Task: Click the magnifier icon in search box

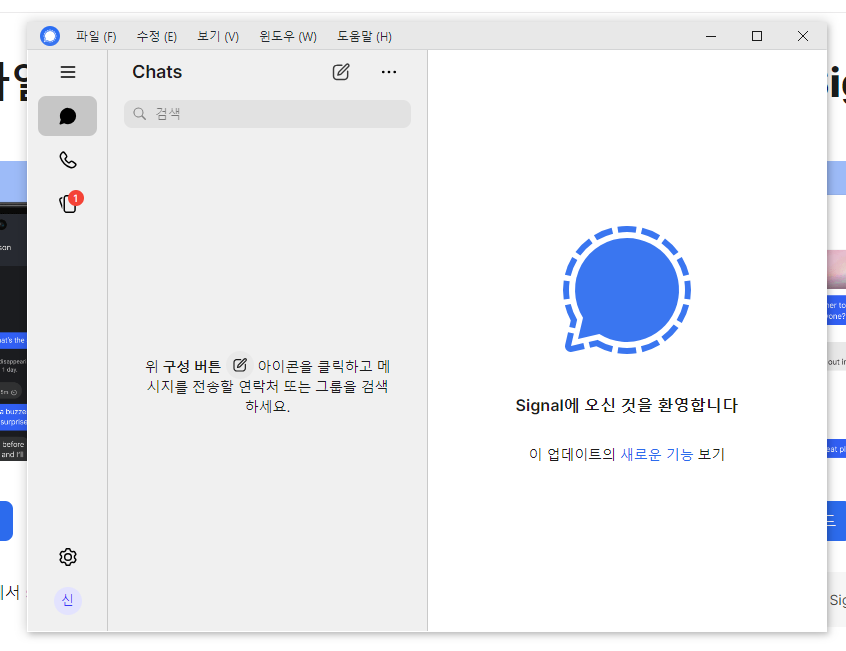Action: point(140,114)
